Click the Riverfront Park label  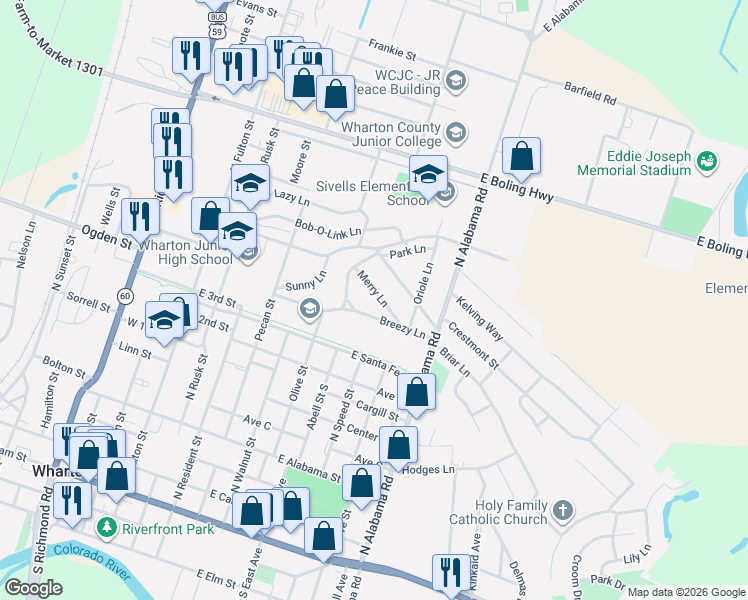[x=168, y=529]
